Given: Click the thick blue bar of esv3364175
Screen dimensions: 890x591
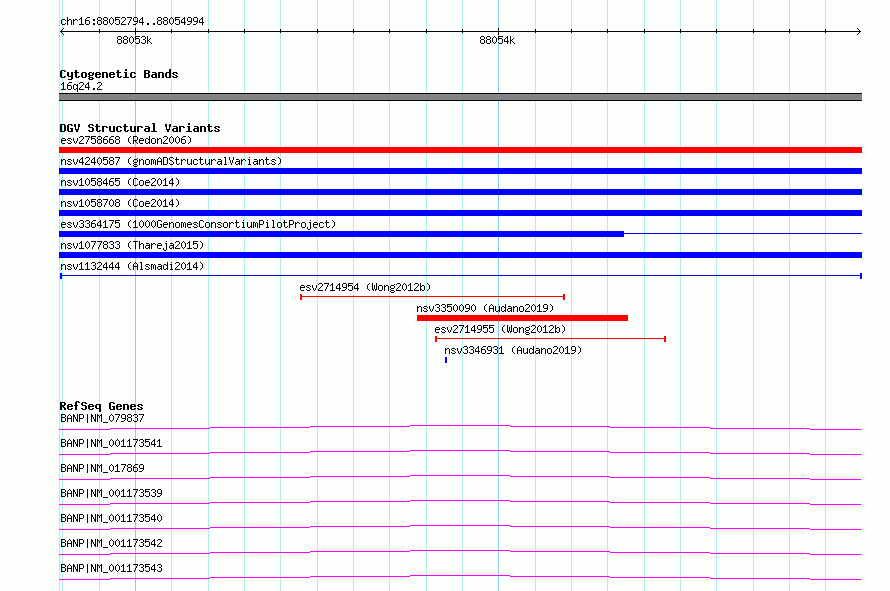Looking at the screenshot, I should [341, 234].
